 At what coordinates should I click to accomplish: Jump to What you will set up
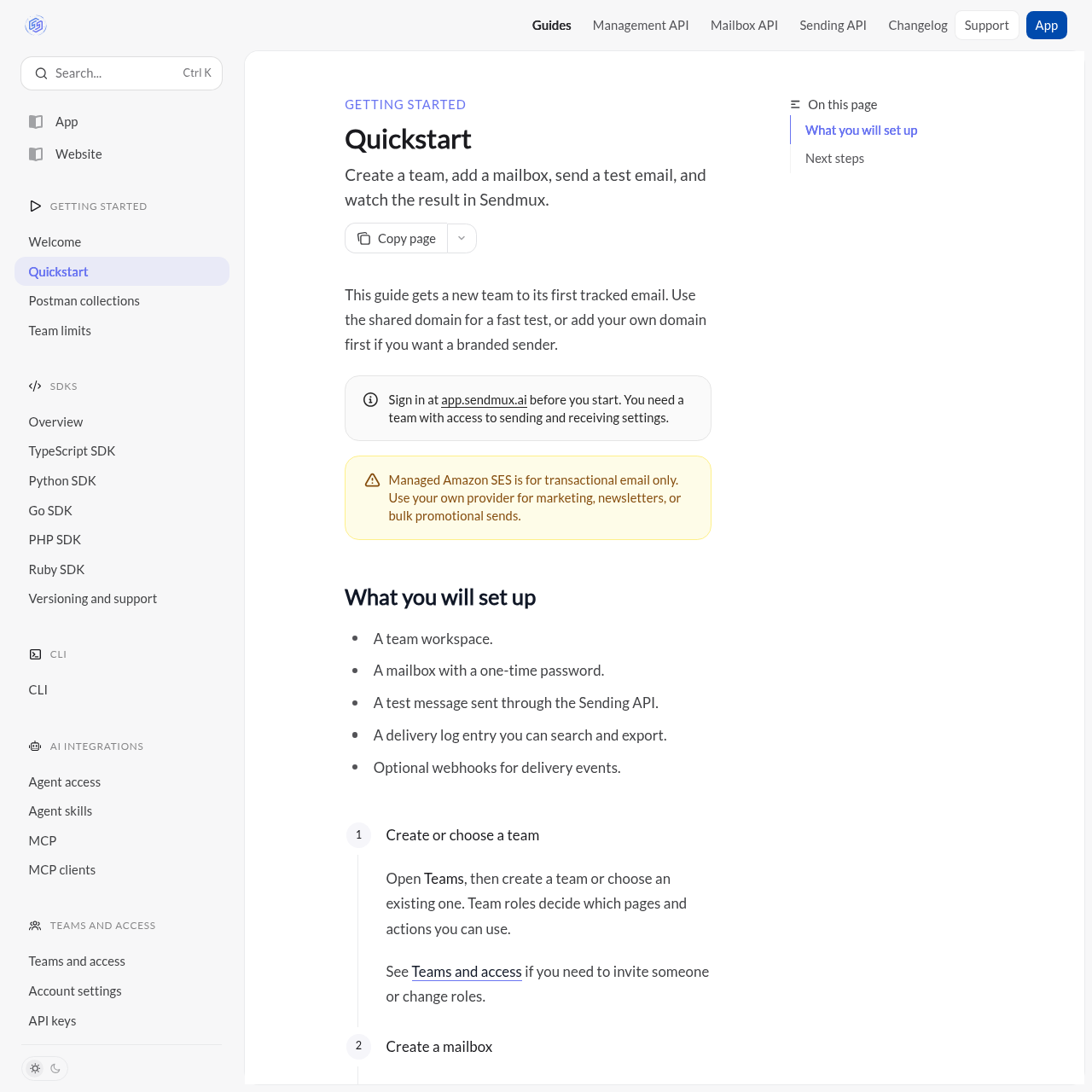861,131
